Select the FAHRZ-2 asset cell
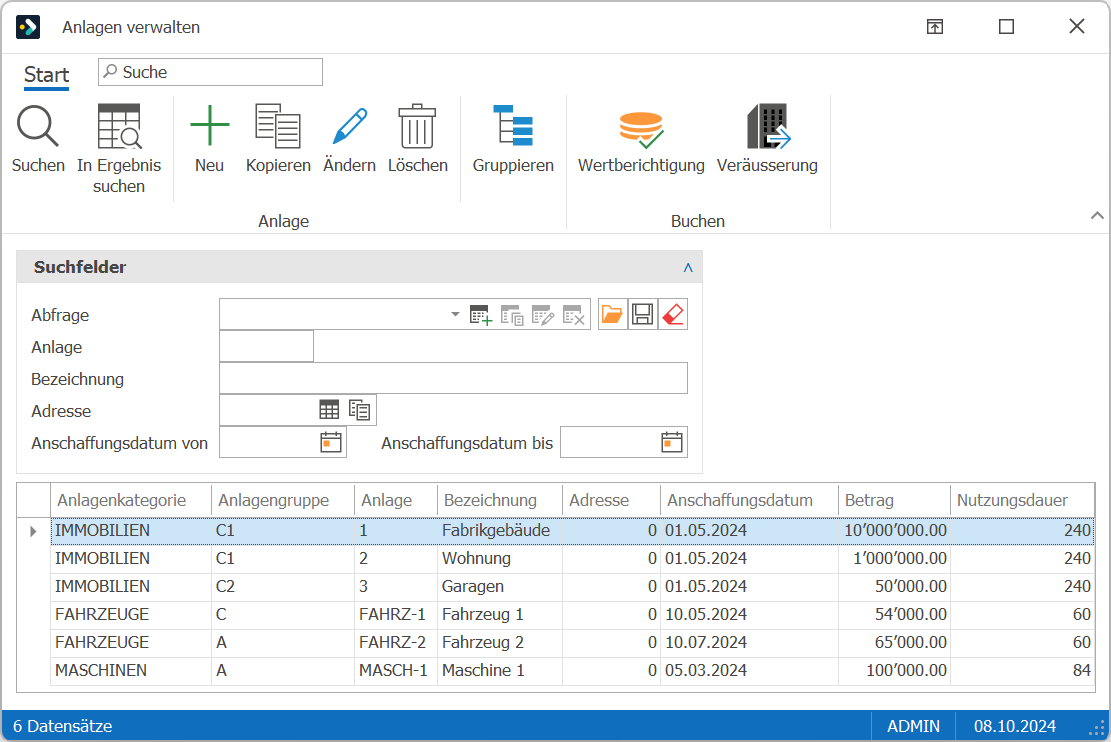Screen dimensions: 1111x742 tap(395, 643)
